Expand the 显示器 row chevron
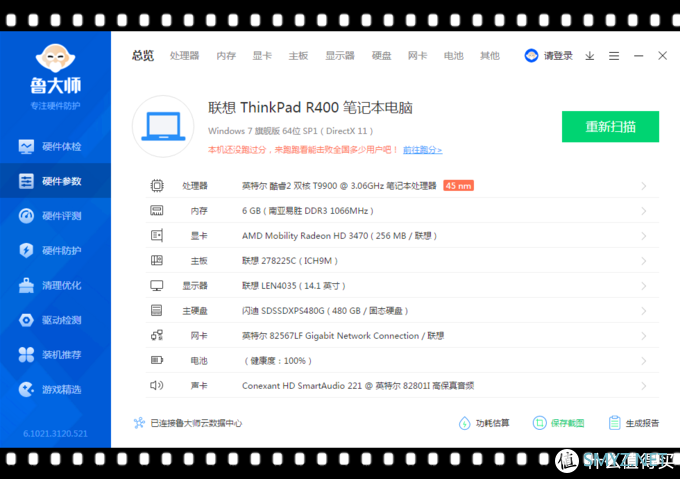The height and width of the screenshot is (479, 680). click(x=644, y=286)
